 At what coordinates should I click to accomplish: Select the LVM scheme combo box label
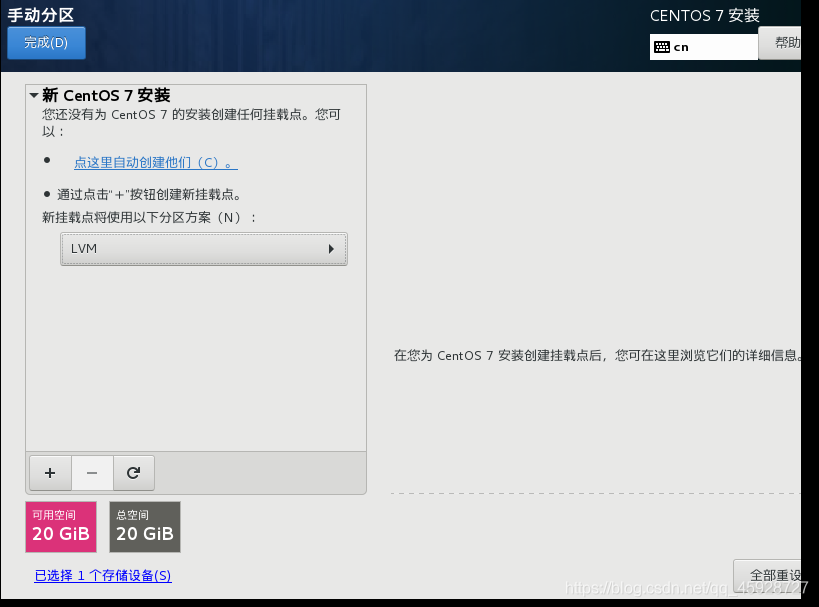point(85,249)
